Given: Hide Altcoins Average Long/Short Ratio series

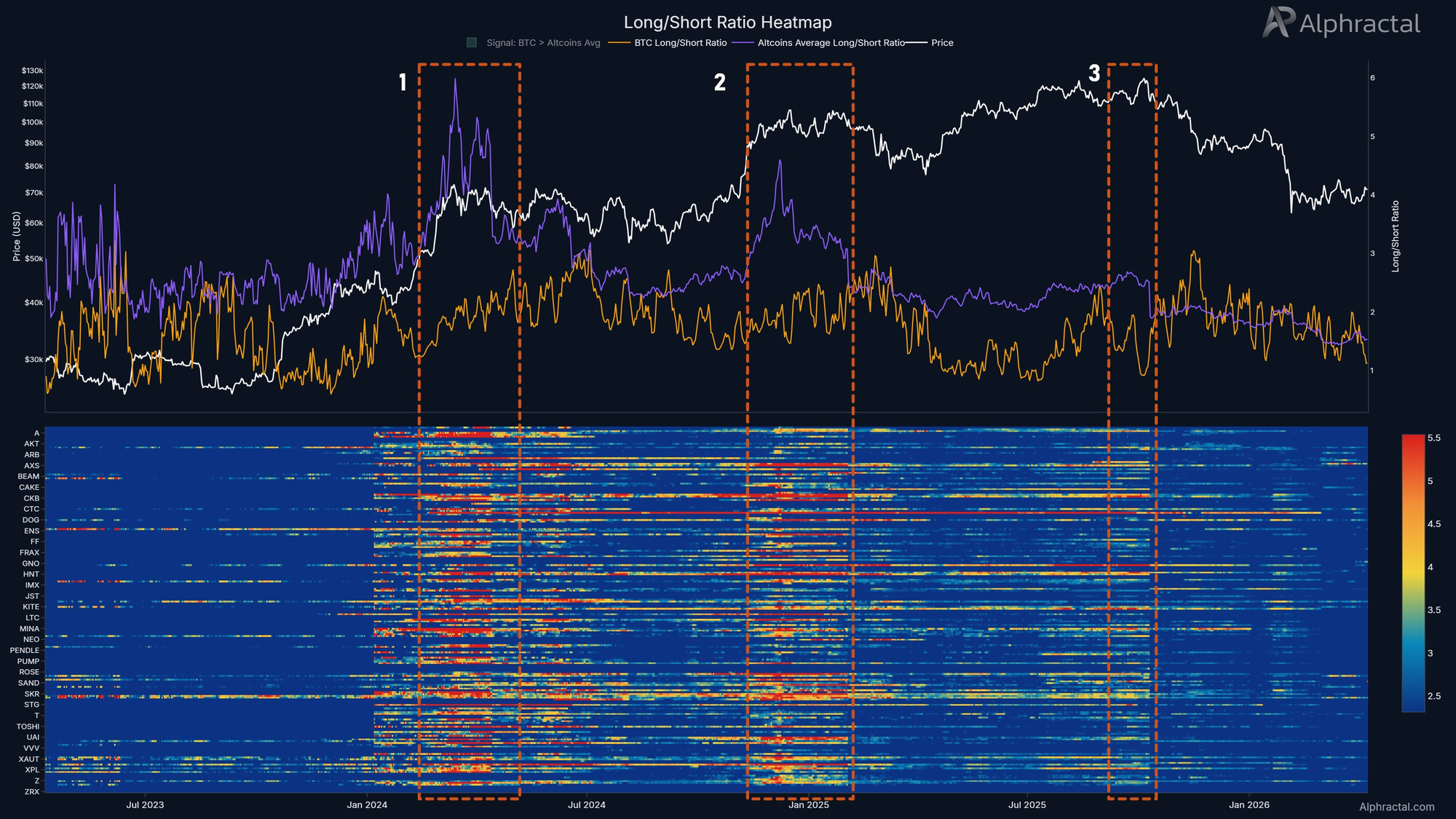Looking at the screenshot, I should click(x=831, y=43).
